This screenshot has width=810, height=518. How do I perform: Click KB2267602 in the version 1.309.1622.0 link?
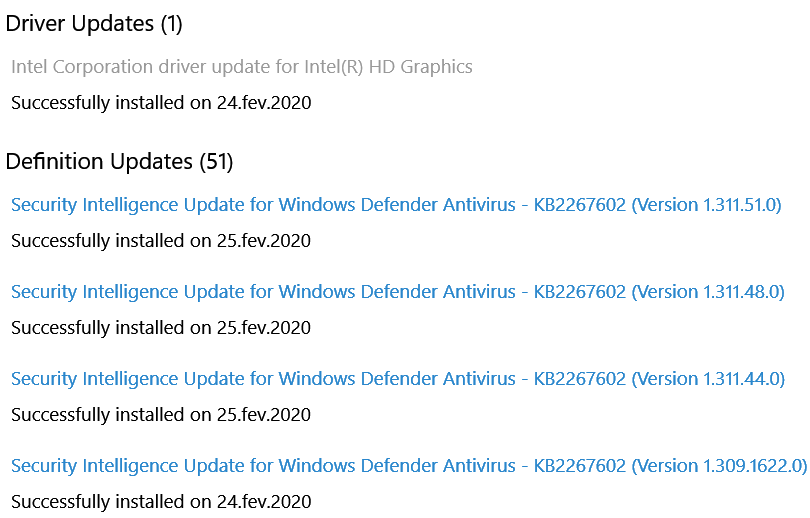click(x=580, y=466)
